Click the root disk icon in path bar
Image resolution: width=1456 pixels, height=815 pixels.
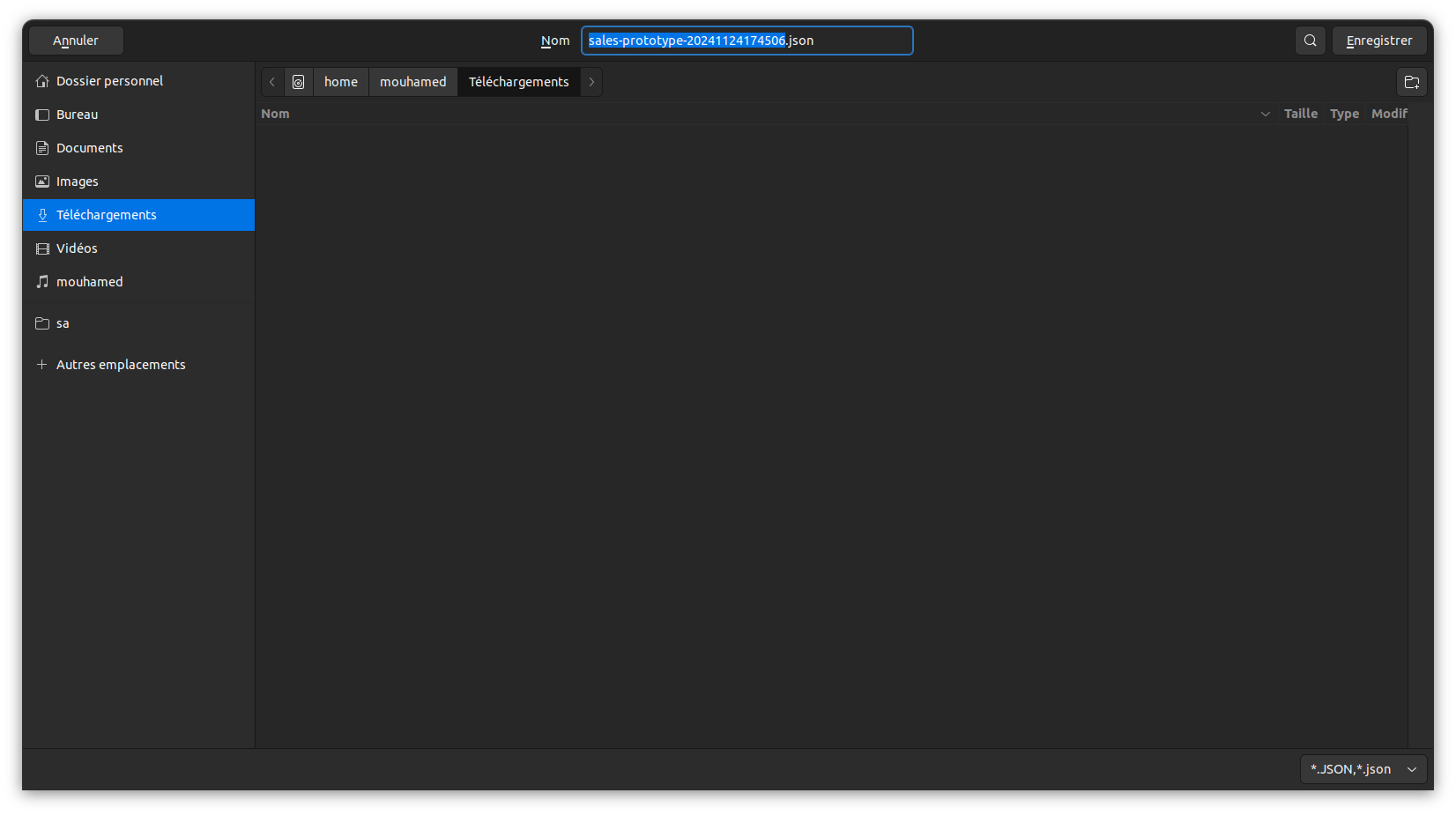click(299, 82)
